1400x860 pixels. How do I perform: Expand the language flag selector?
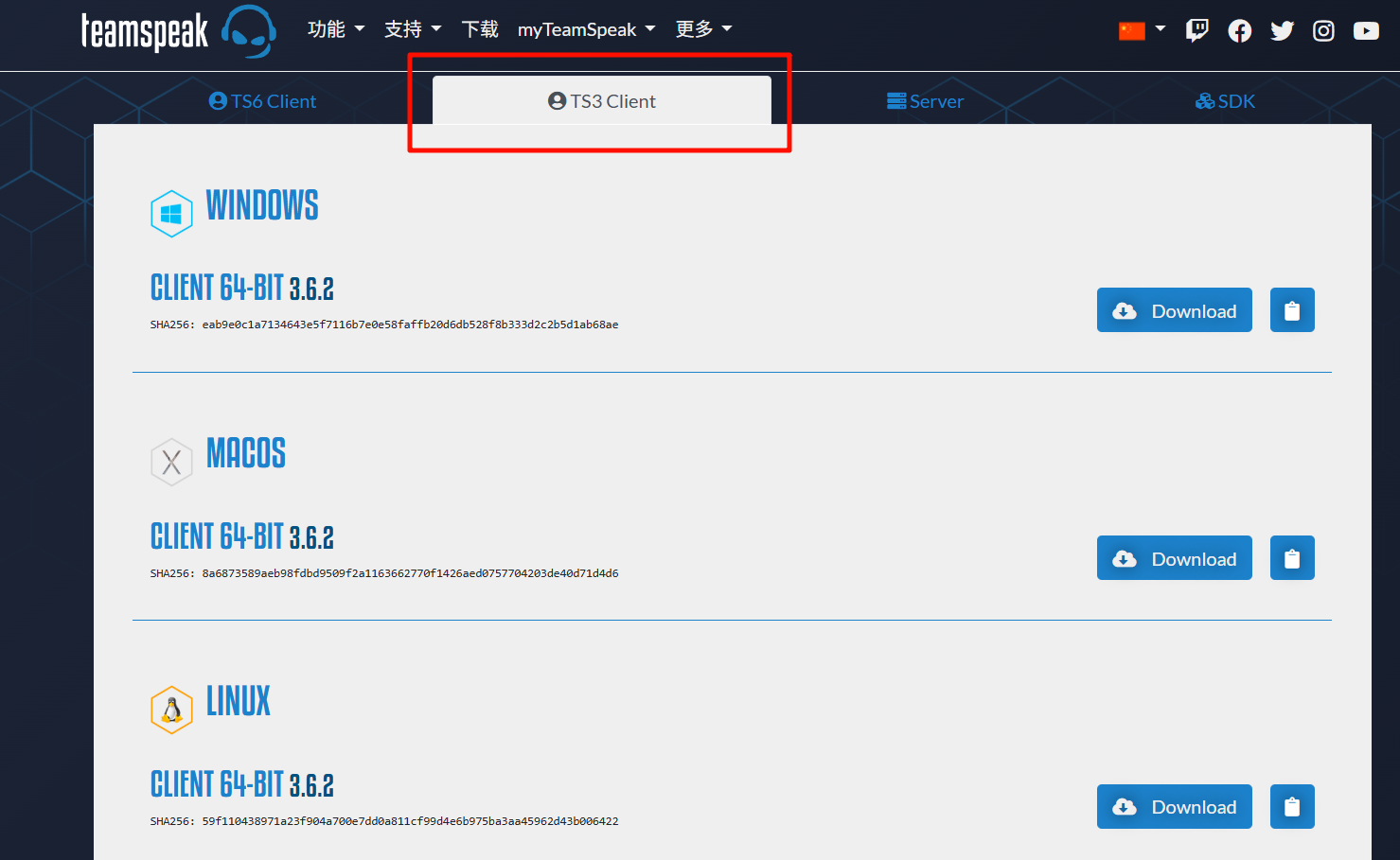click(1141, 29)
